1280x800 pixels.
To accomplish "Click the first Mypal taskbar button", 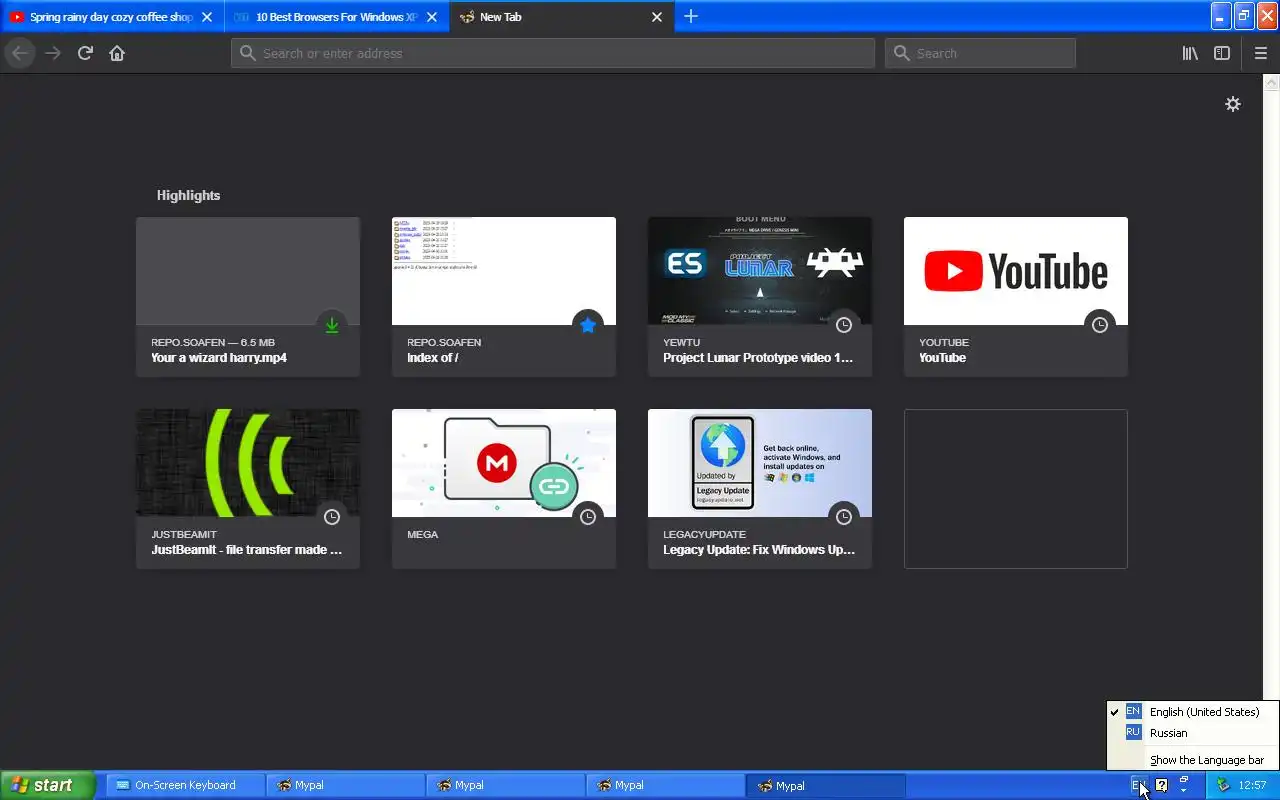I will point(345,785).
